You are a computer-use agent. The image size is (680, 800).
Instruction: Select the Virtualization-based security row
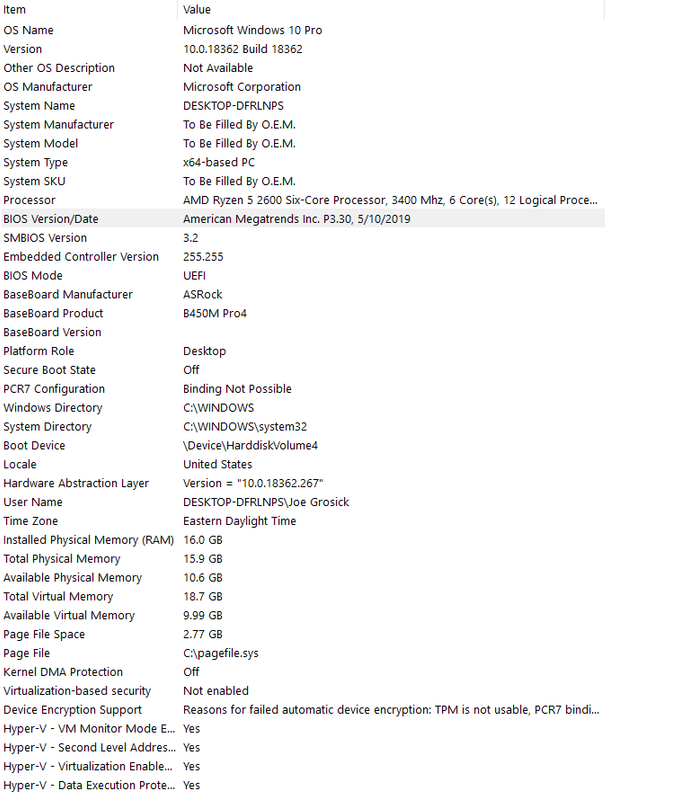tap(303, 691)
